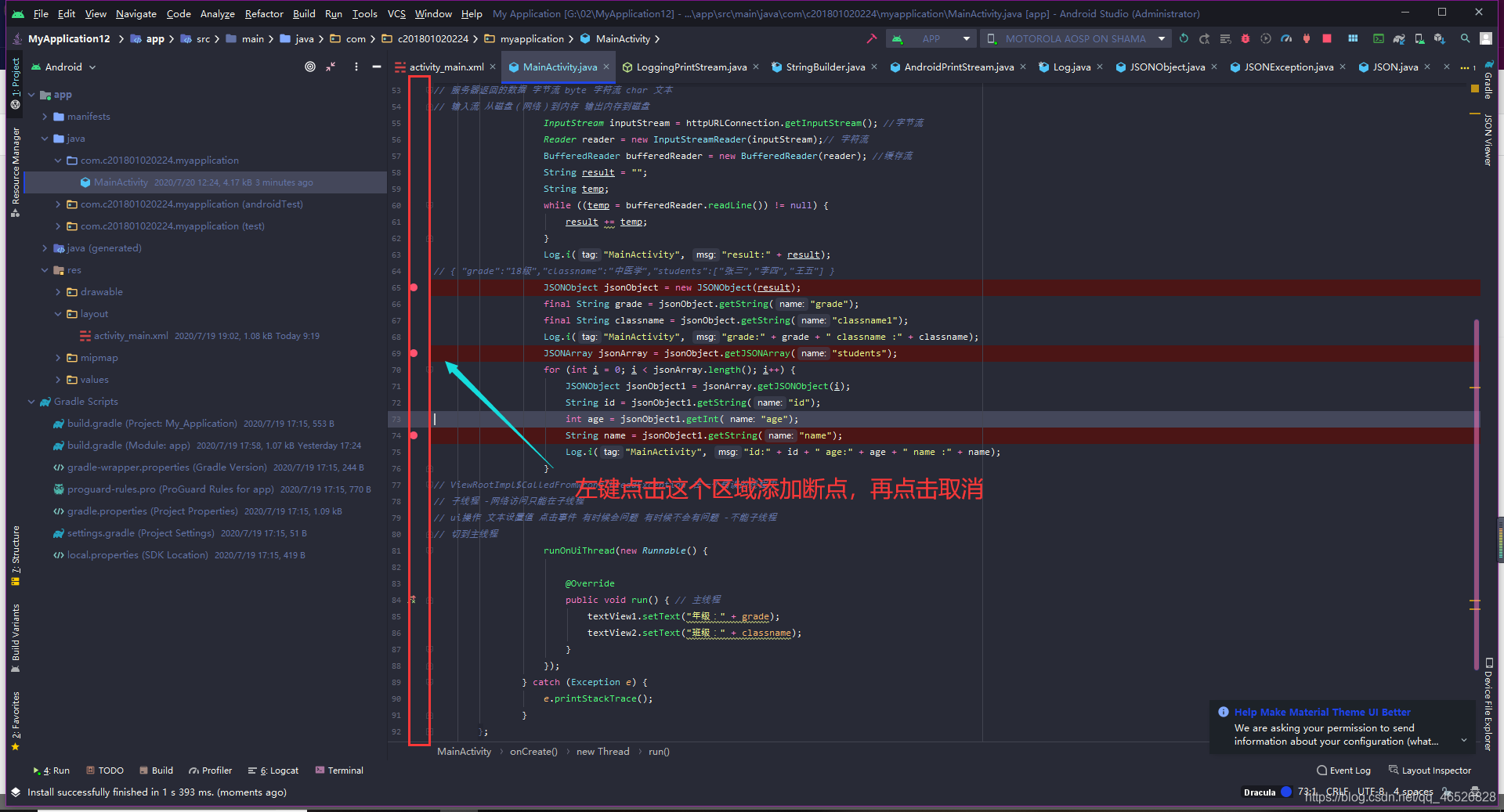The height and width of the screenshot is (812, 1504).
Task: Click the blue circle status bar indicator
Action: pos(1286,792)
